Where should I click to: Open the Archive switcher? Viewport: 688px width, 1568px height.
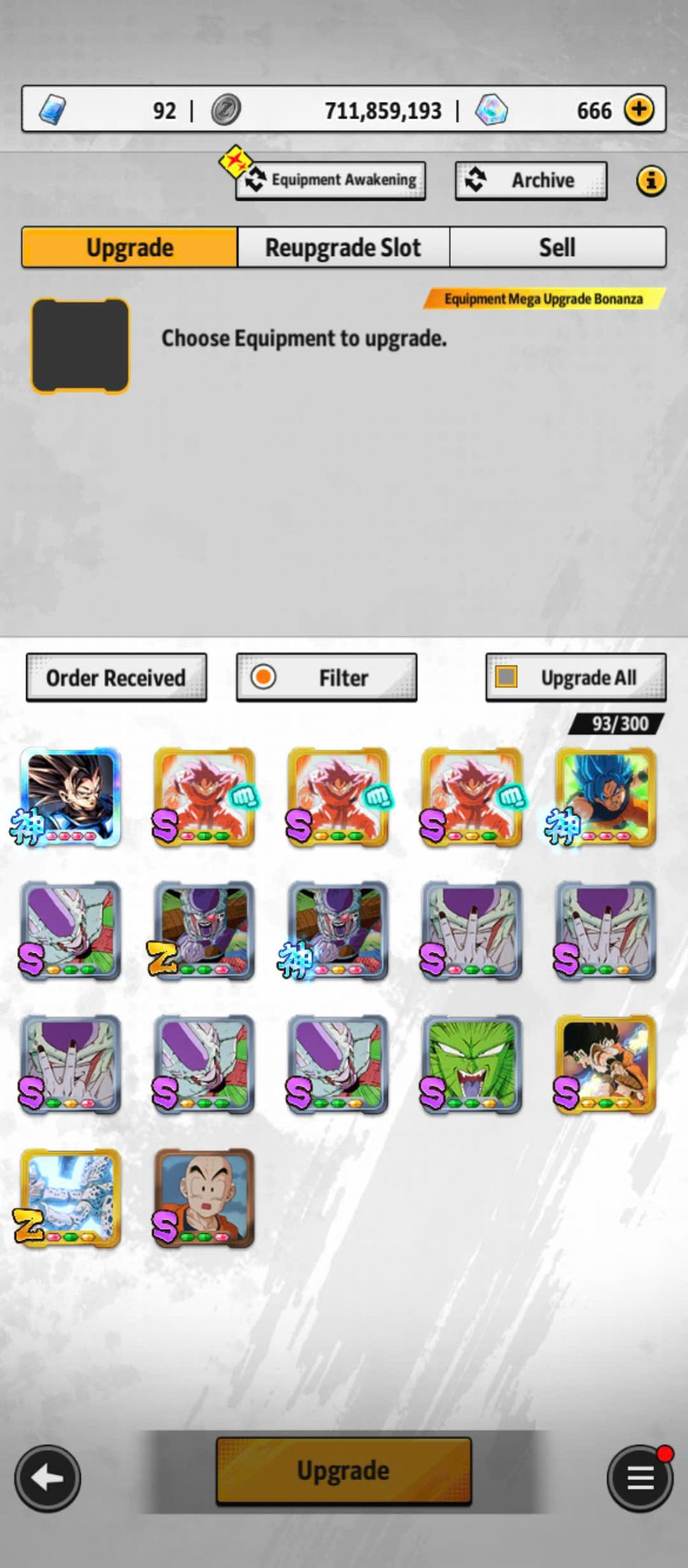point(531,181)
